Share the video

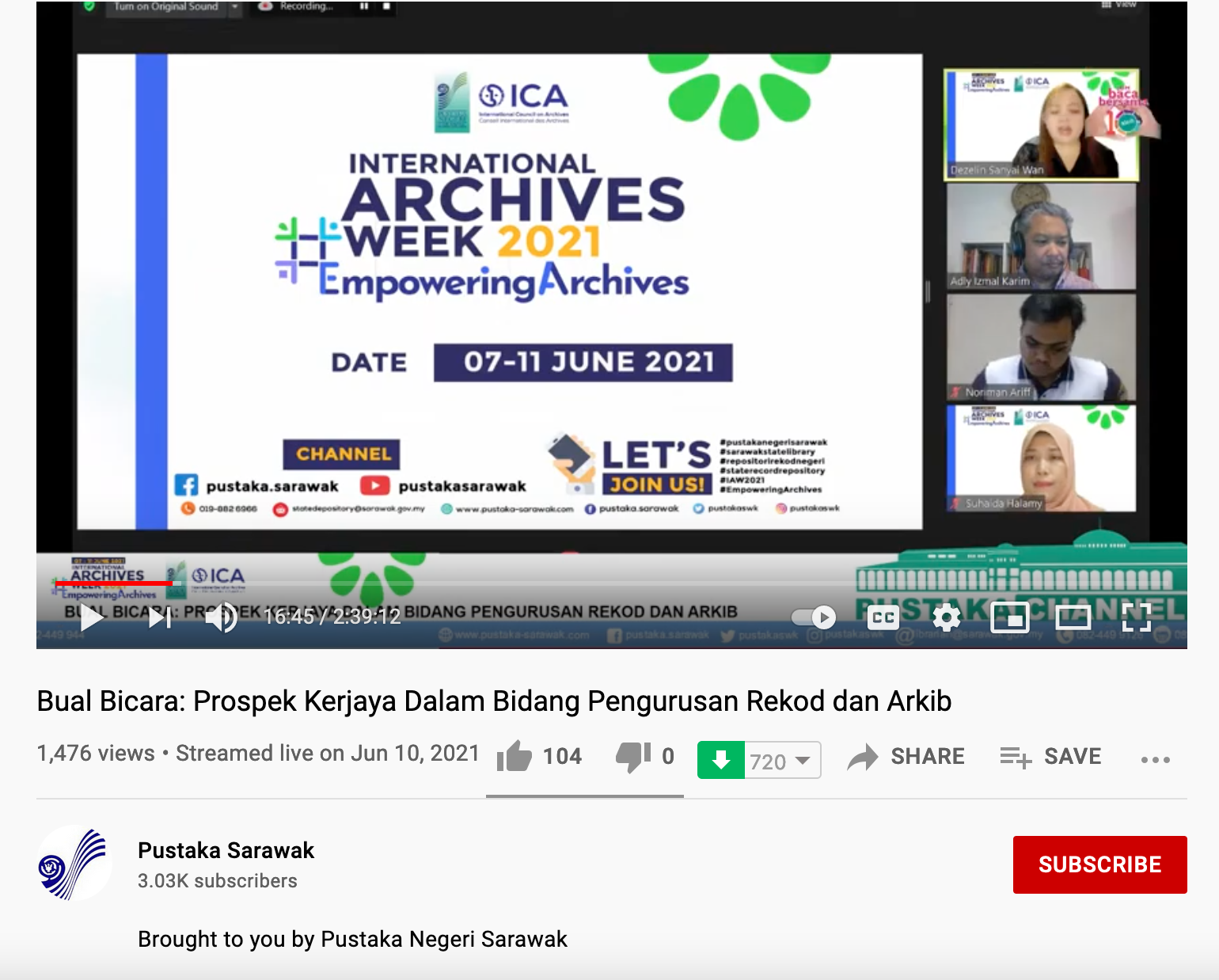pos(906,757)
